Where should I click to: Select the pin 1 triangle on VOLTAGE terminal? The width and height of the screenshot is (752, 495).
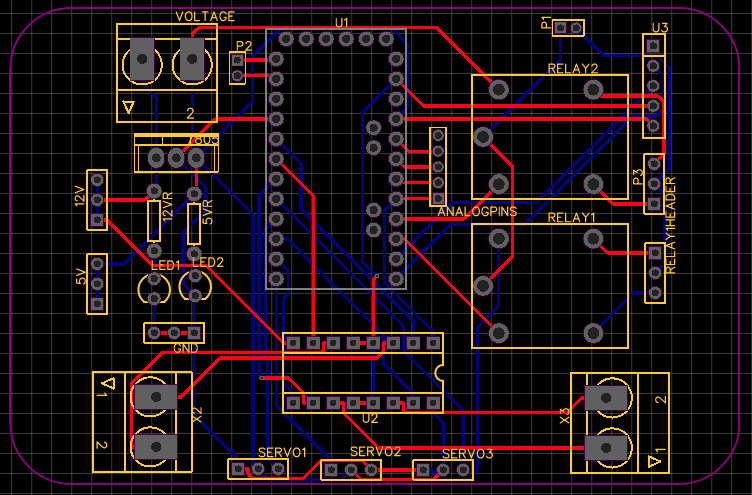[128, 106]
